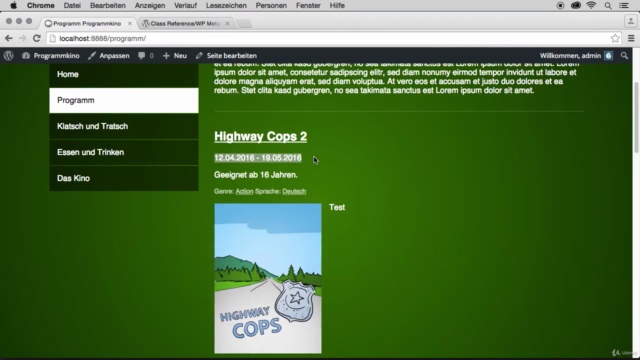Open the comments bubble in admin bar
This screenshot has height=360, width=640.
(x=146, y=56)
